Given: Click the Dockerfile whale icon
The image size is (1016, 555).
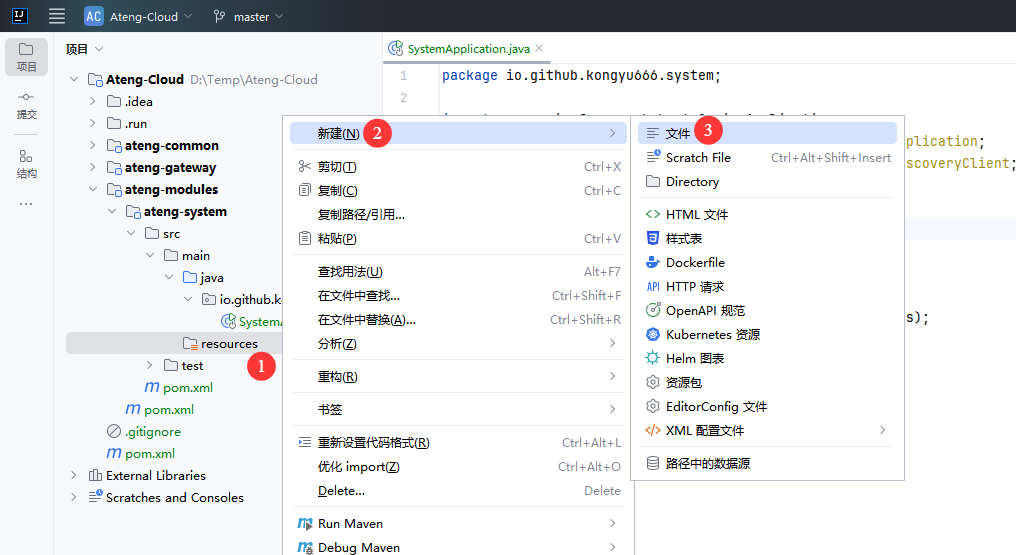Looking at the screenshot, I should [x=653, y=262].
